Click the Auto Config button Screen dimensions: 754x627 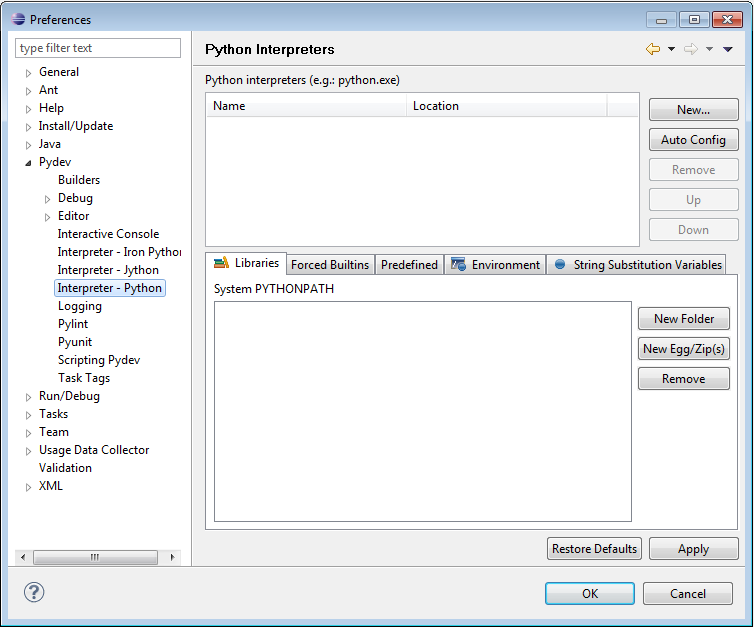pos(693,140)
